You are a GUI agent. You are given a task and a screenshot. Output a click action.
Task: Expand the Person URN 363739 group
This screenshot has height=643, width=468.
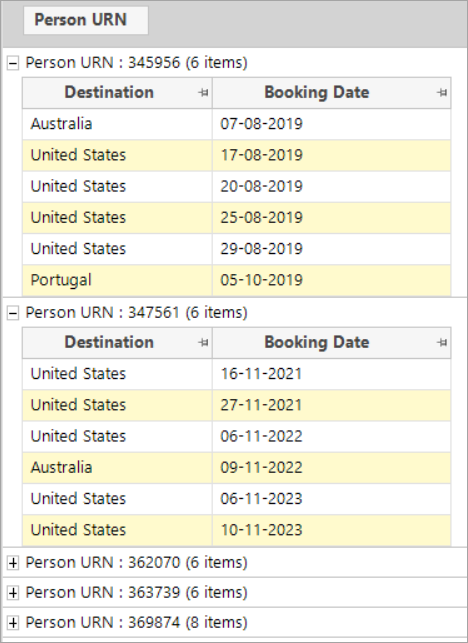(13, 593)
